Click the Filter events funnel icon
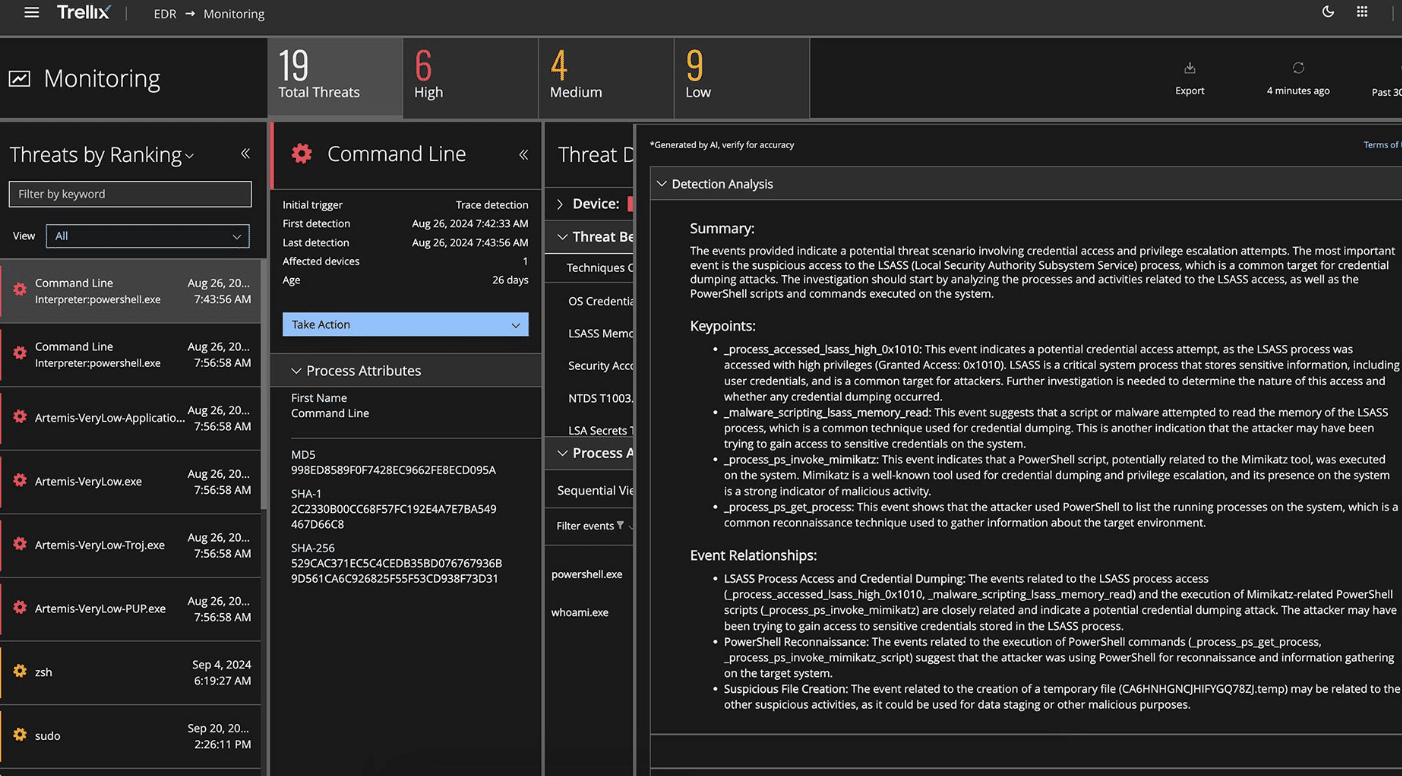Image resolution: width=1402 pixels, height=776 pixels. pyautogui.click(x=621, y=526)
